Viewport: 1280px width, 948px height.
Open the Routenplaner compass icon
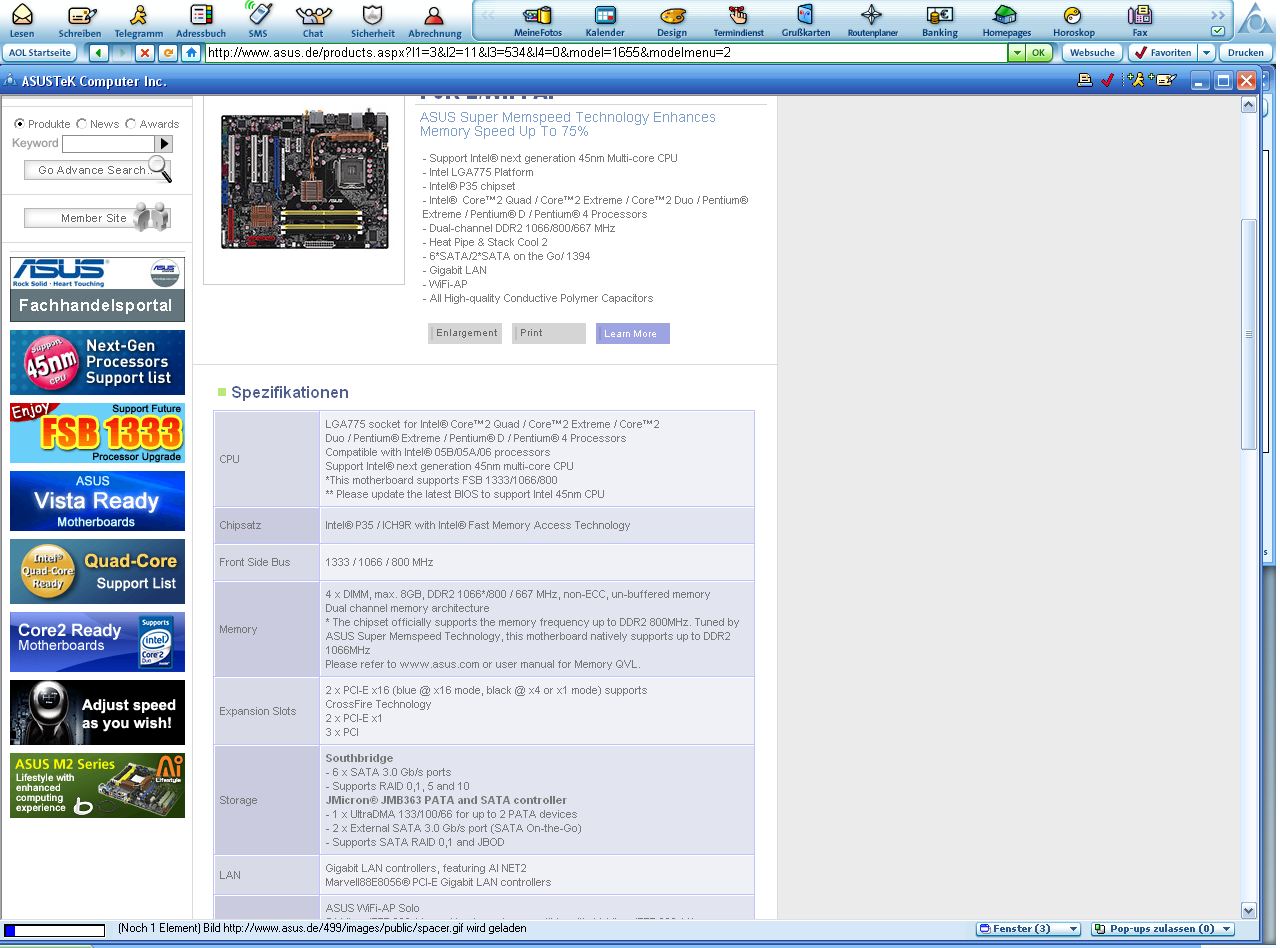pos(872,15)
